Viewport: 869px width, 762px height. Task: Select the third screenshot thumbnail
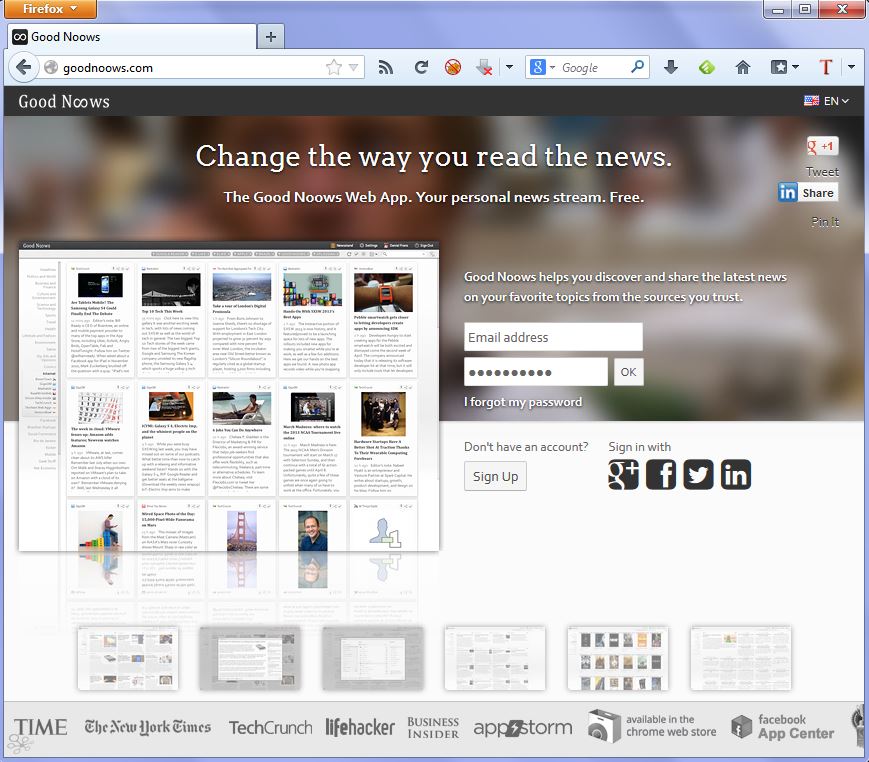click(x=373, y=658)
